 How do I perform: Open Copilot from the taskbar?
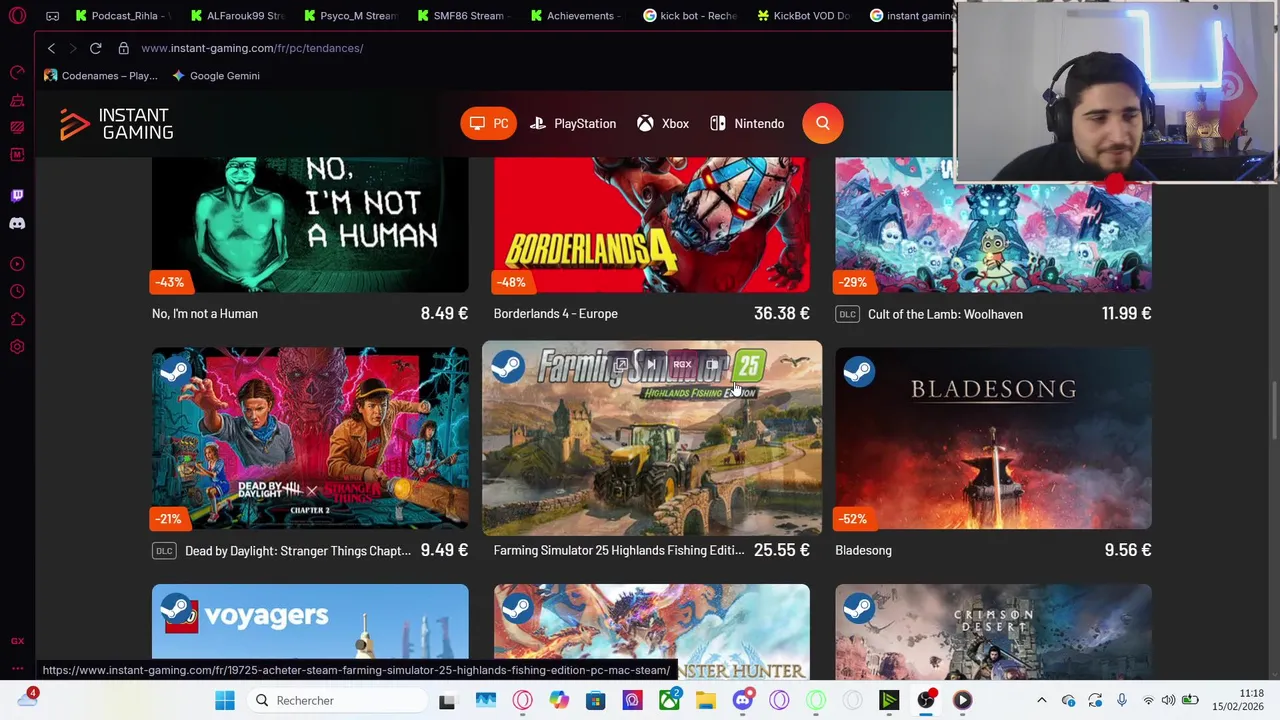pyautogui.click(x=559, y=700)
